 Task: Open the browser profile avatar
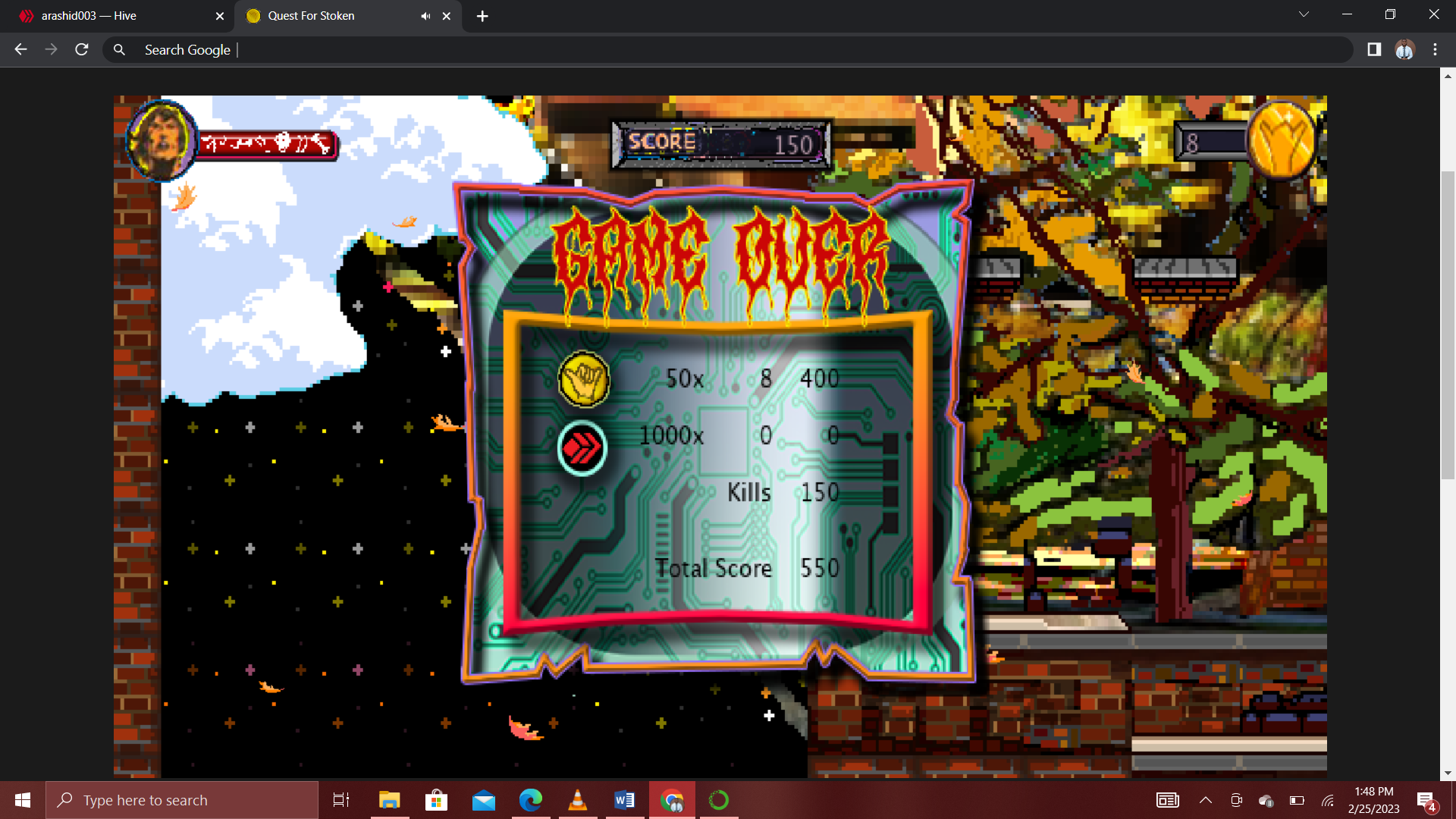pos(1404,49)
